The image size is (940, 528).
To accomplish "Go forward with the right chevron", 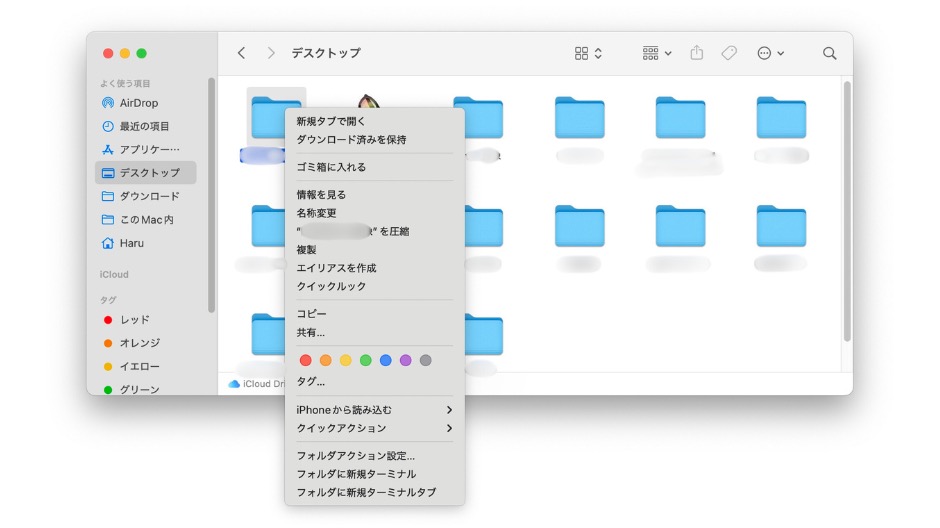I will point(271,53).
